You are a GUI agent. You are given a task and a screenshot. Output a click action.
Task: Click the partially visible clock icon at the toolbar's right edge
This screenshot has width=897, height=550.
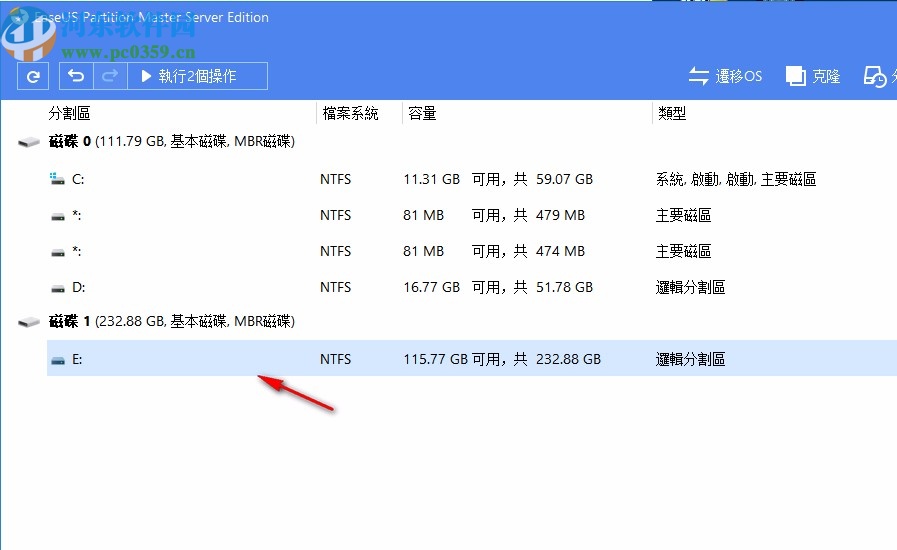876,77
